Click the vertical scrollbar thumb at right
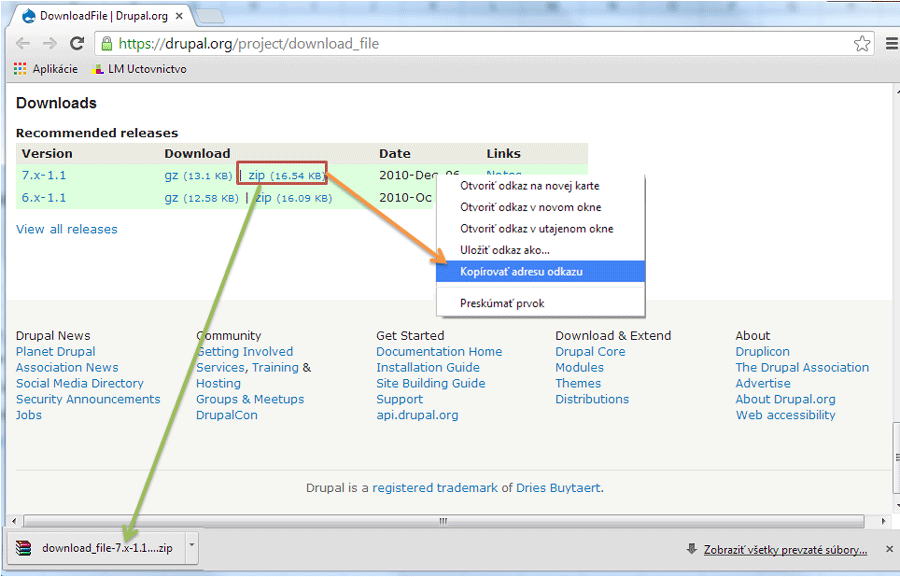The image size is (900, 577). [x=896, y=457]
